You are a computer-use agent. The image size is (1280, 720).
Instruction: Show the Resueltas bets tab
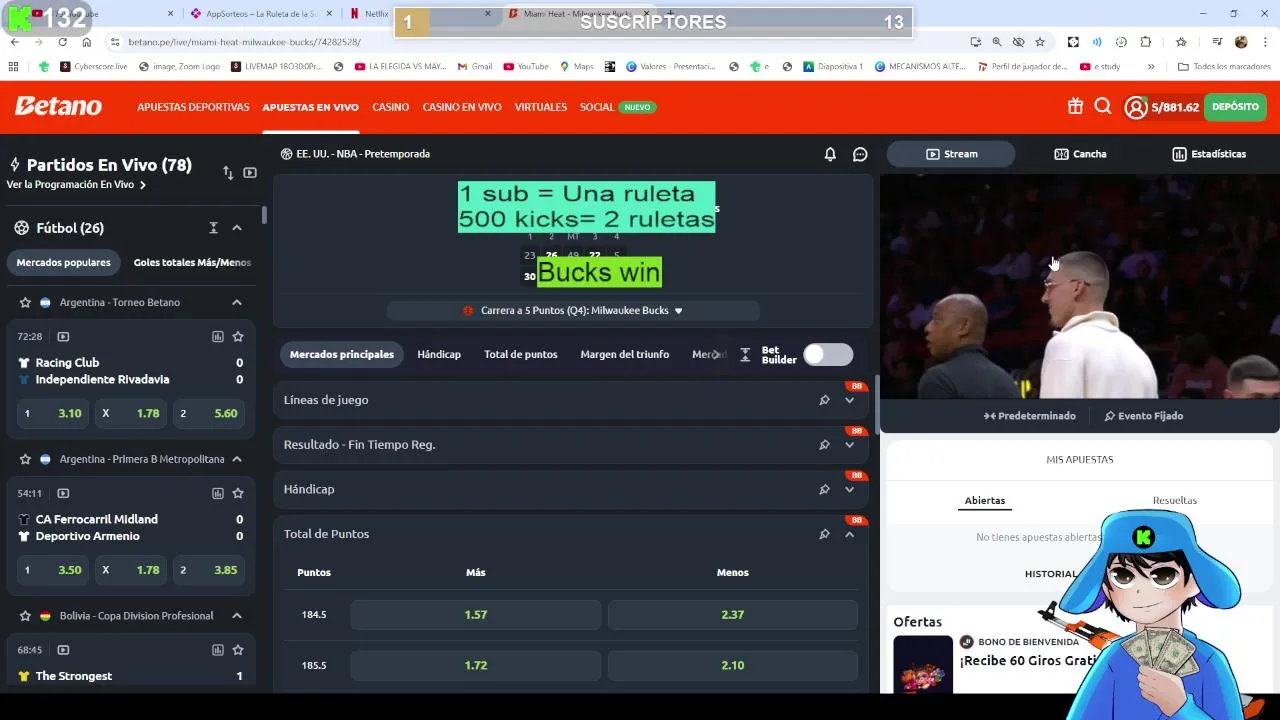point(1174,501)
